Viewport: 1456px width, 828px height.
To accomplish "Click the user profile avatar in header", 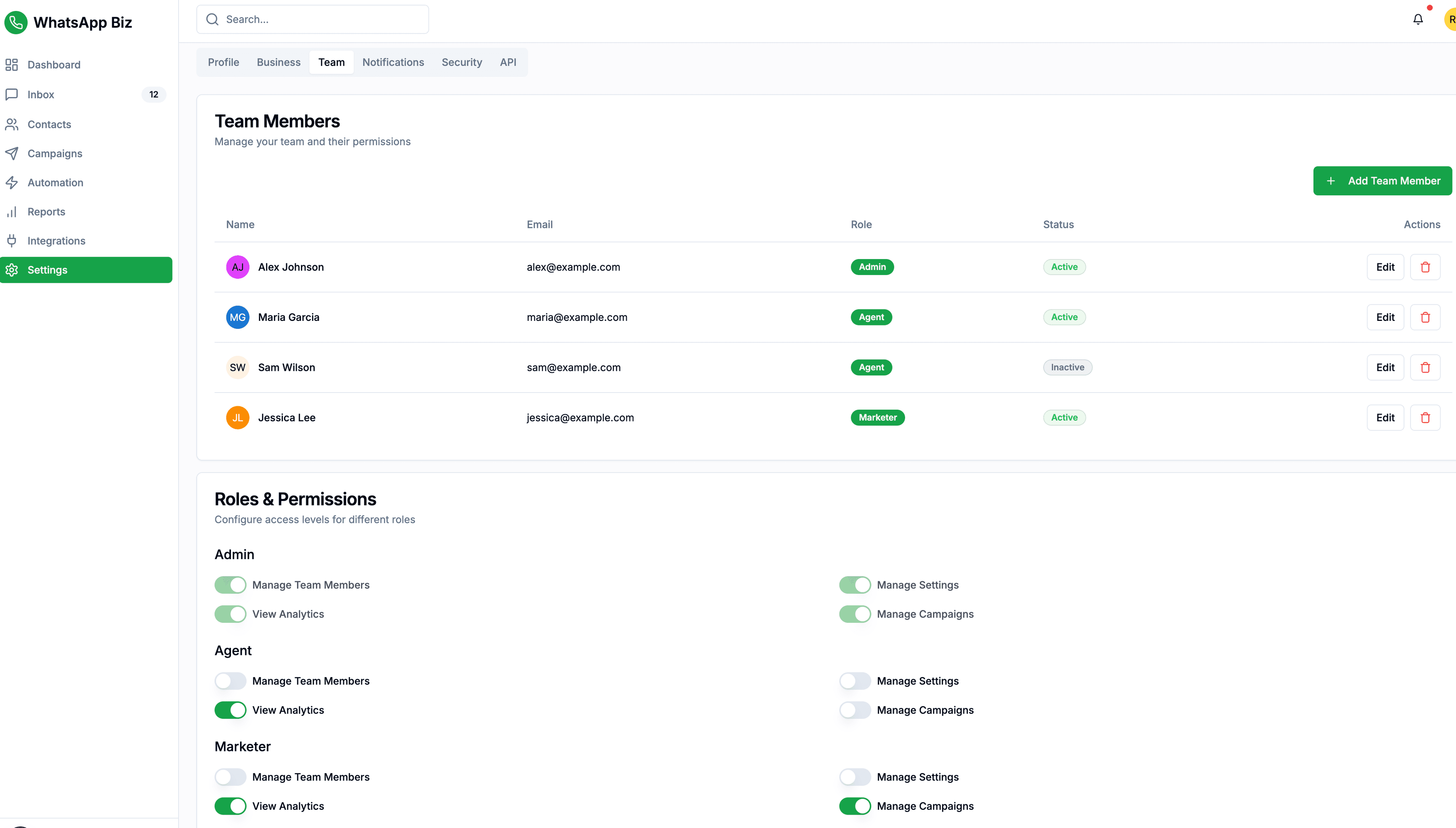I will 1450,19.
